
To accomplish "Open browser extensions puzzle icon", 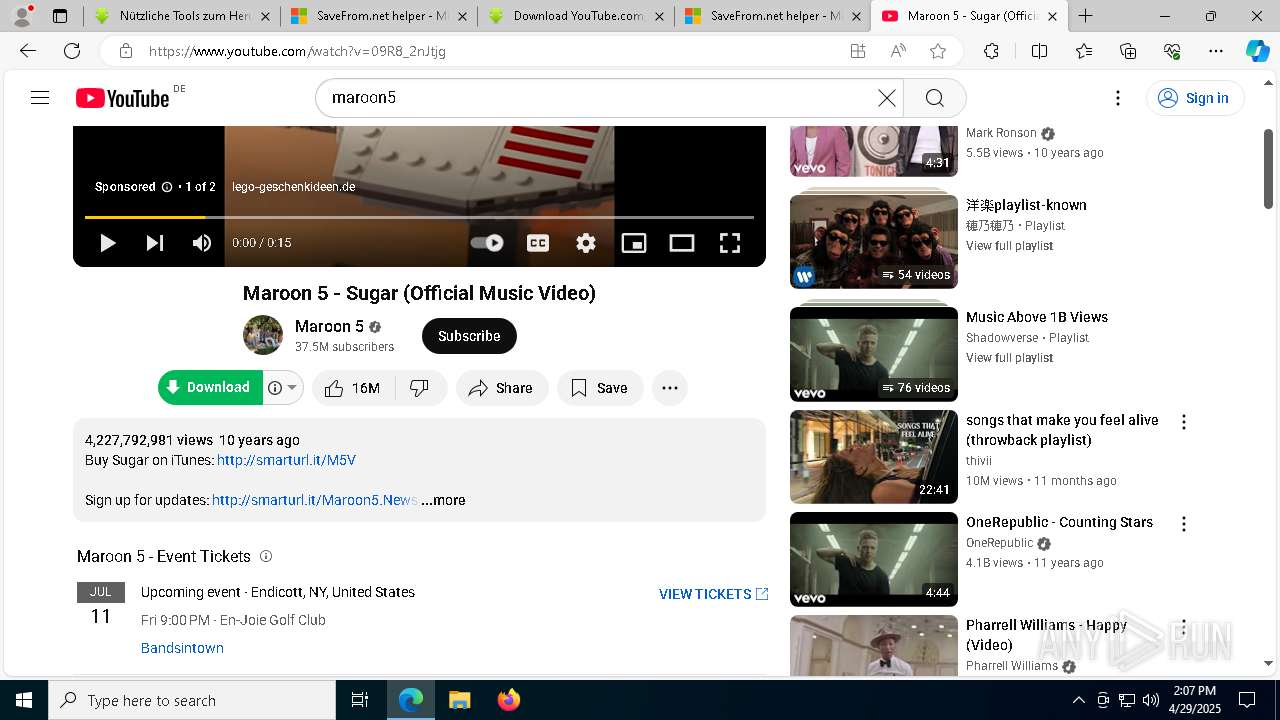I will [991, 51].
